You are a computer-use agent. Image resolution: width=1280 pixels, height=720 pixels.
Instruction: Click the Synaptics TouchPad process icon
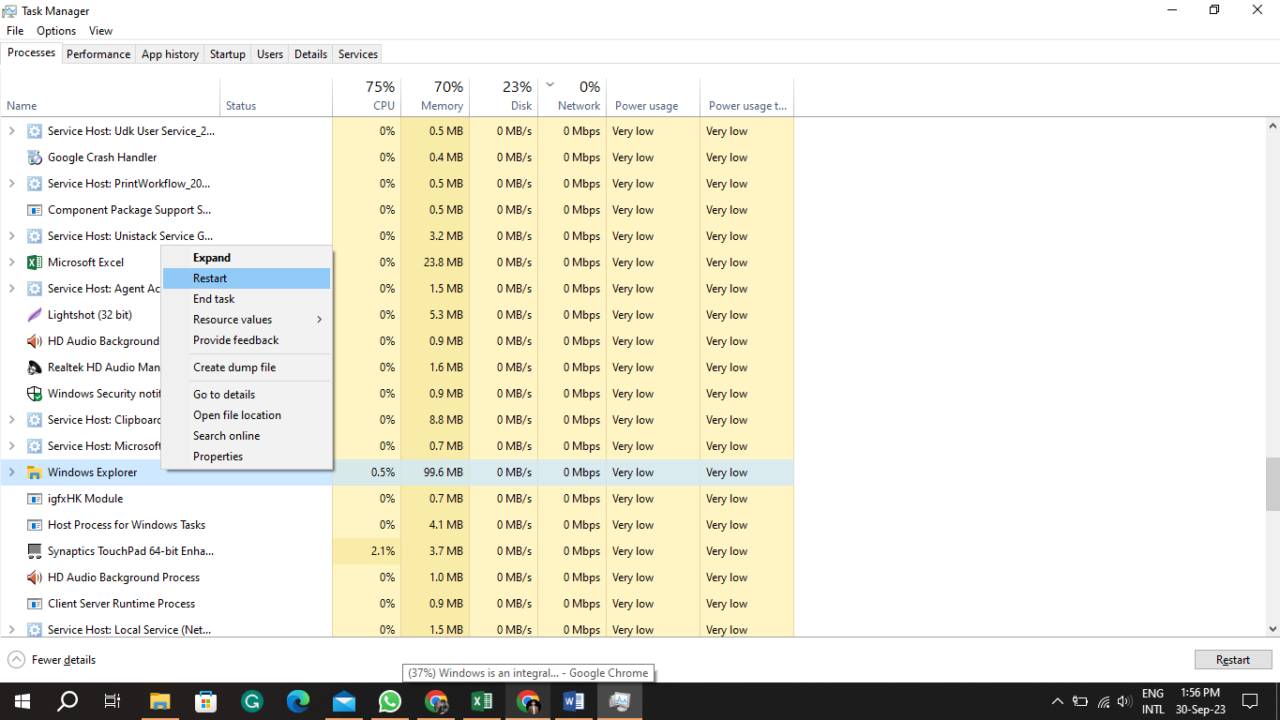click(x=33, y=550)
